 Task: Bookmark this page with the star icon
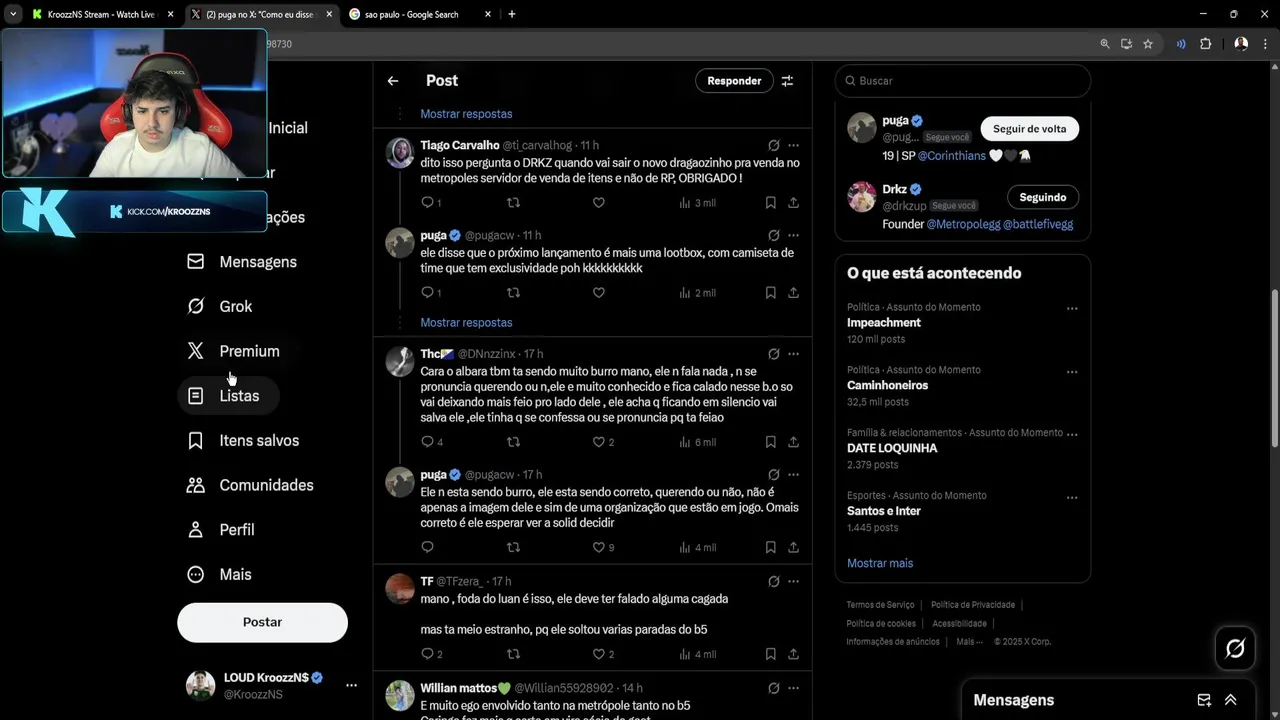[x=1148, y=44]
